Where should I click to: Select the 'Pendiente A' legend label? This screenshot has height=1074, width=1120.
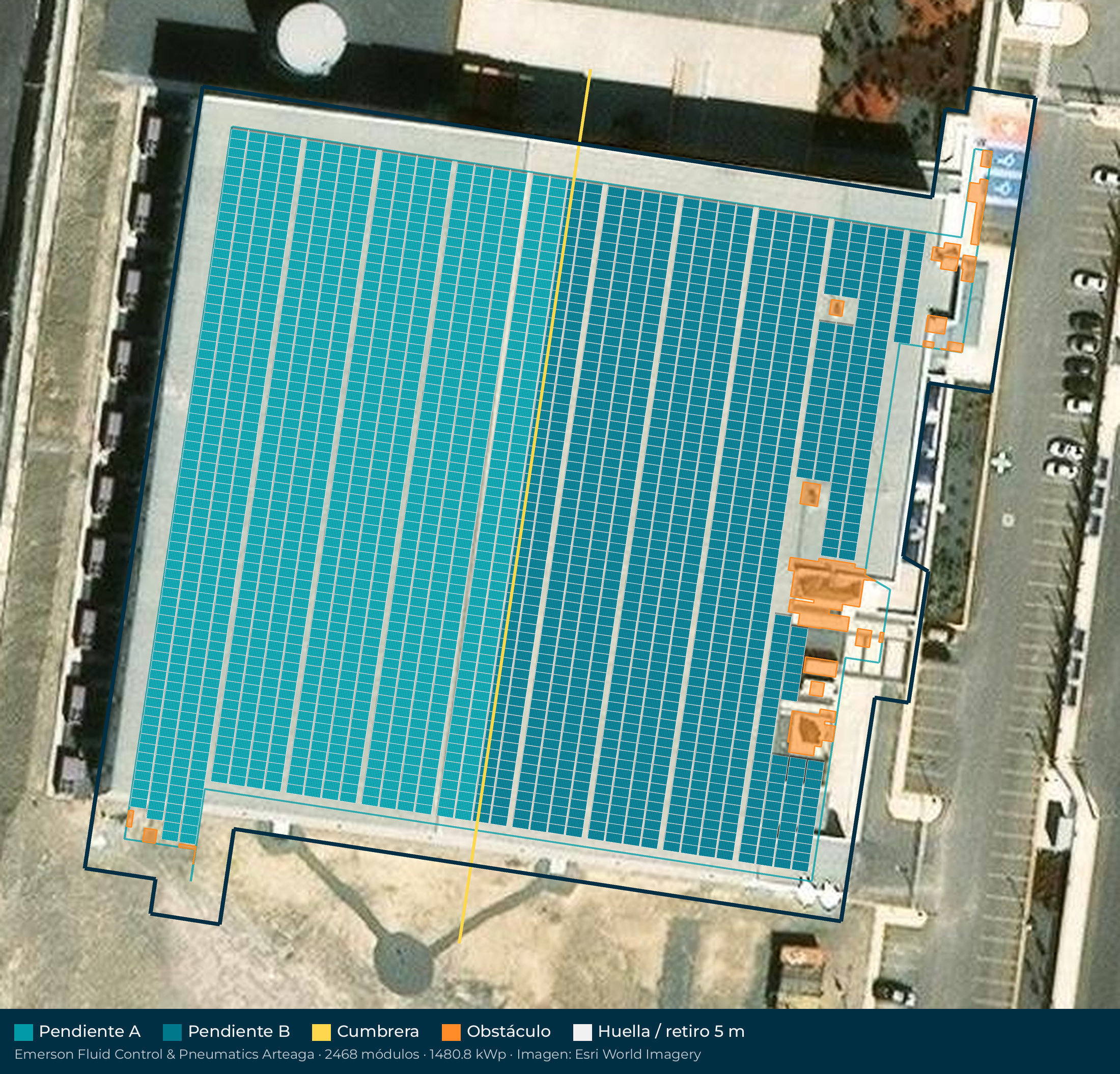click(x=90, y=1032)
